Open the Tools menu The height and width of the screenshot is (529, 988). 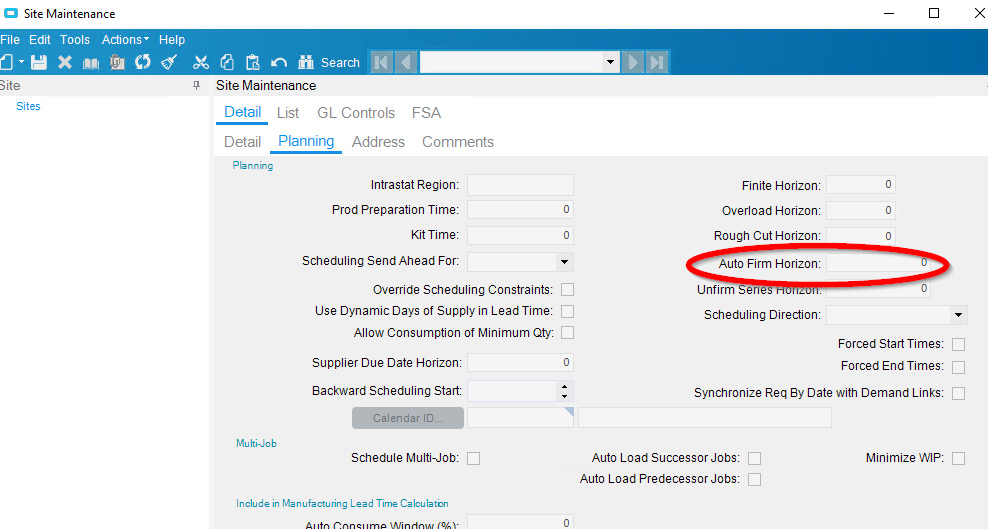coord(75,40)
